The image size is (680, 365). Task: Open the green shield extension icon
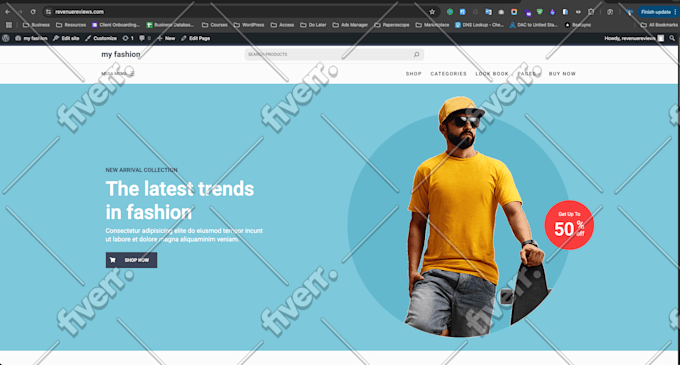click(539, 12)
